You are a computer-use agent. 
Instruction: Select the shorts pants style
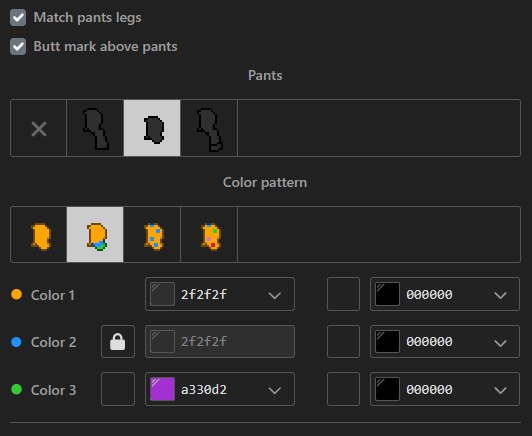152,128
